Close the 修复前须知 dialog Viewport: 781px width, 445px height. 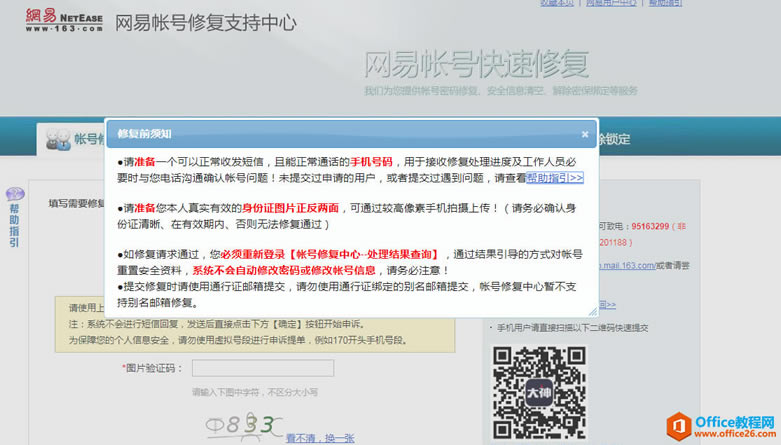[585, 134]
